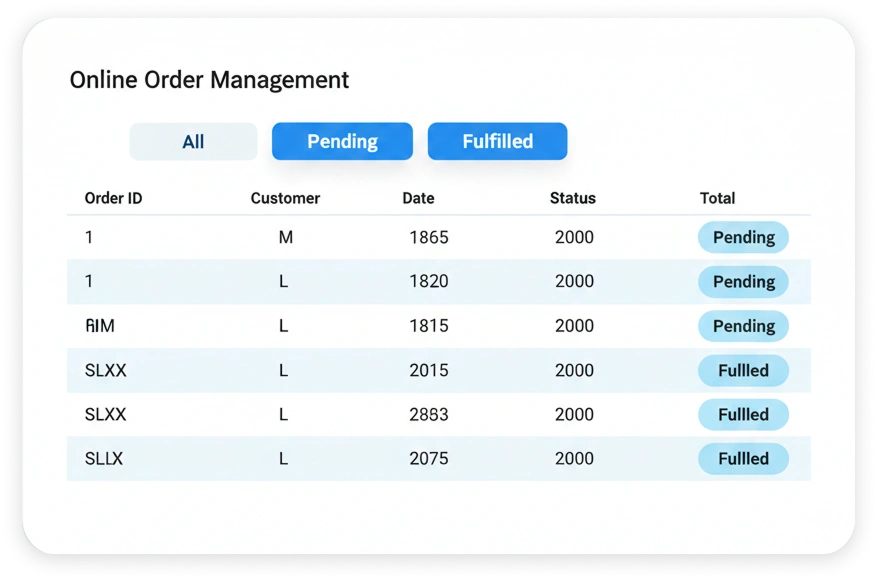
Task: Click the Pending badge in the RIM row
Action: click(743, 326)
